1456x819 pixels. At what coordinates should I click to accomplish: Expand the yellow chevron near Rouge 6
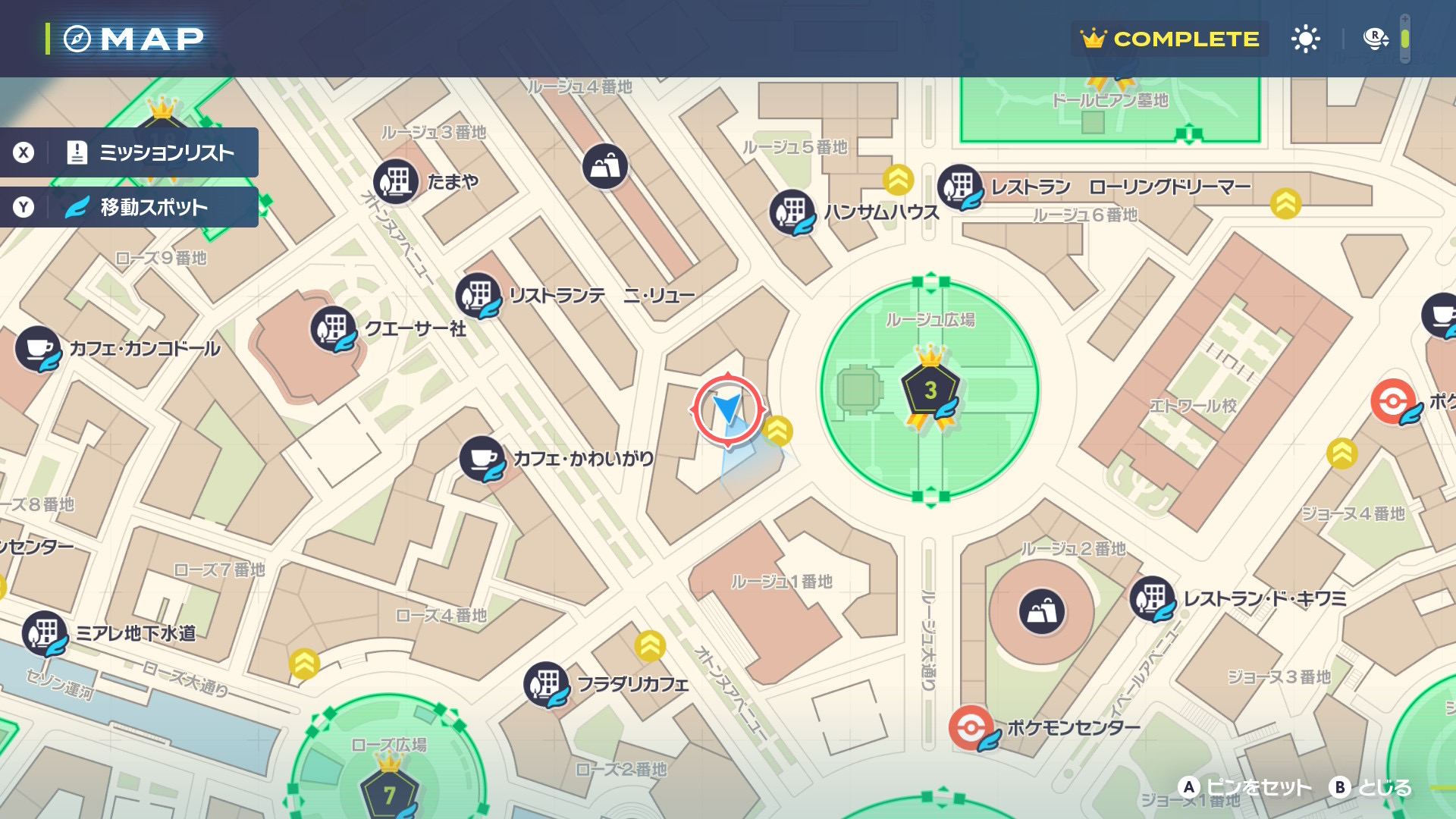point(1285,202)
